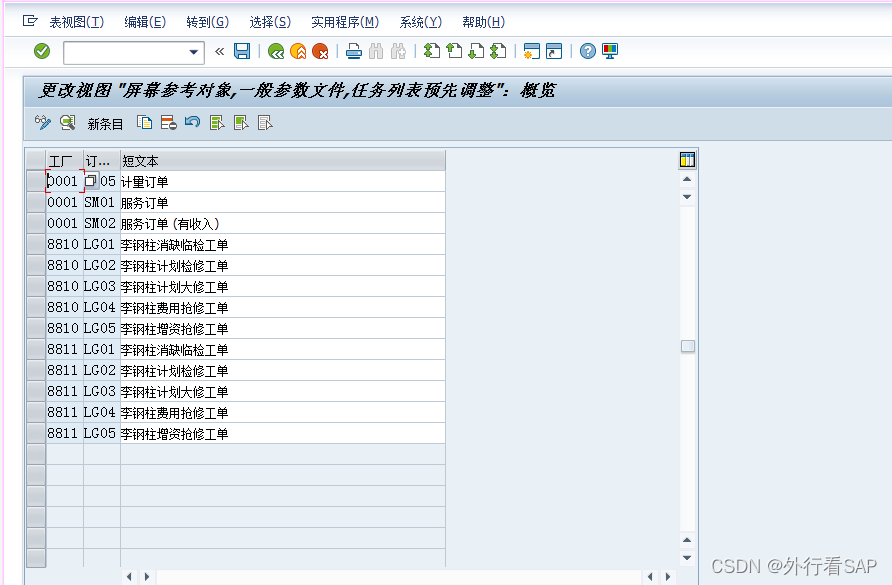
Task: Open the 编辑(E) menu
Action: [145, 22]
